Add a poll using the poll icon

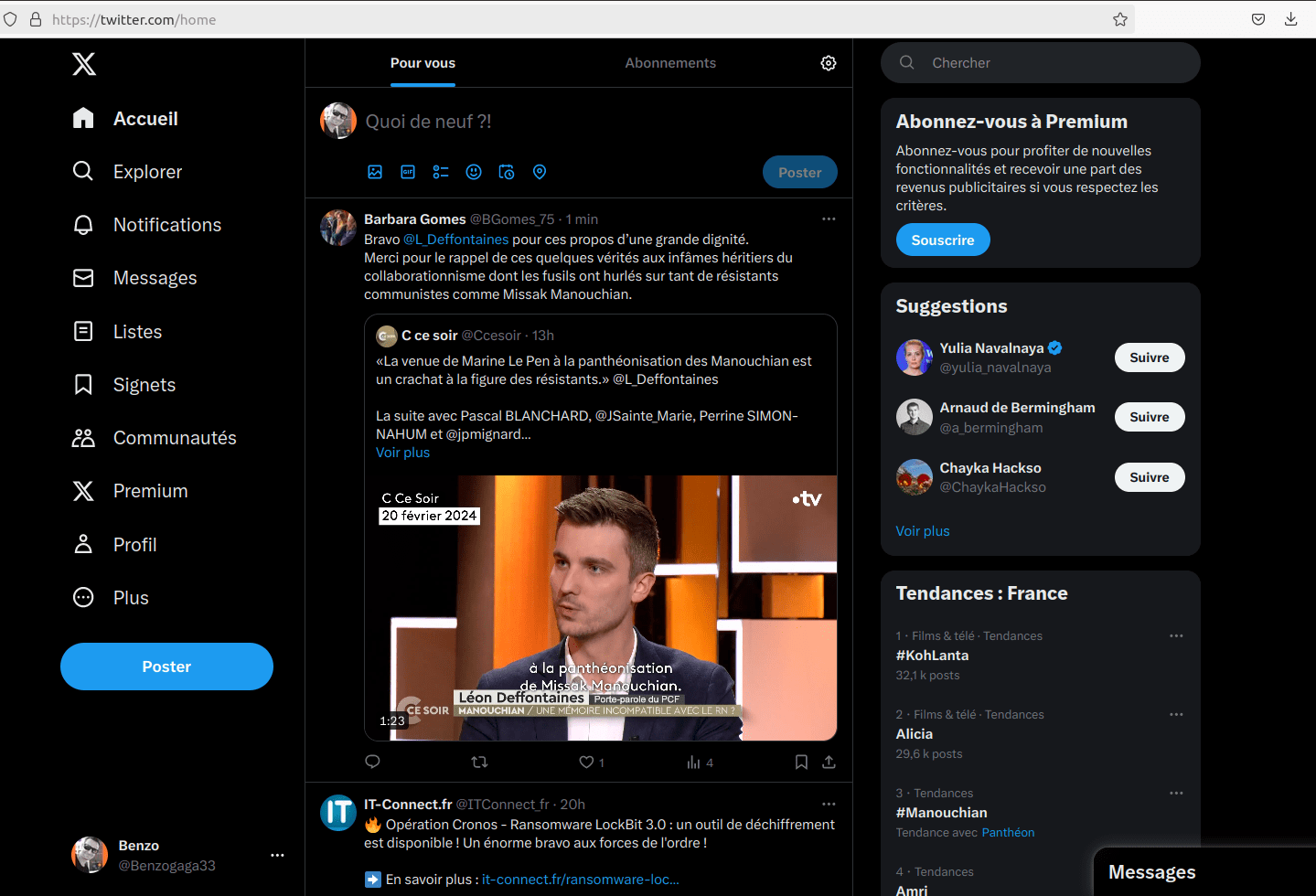point(441,172)
